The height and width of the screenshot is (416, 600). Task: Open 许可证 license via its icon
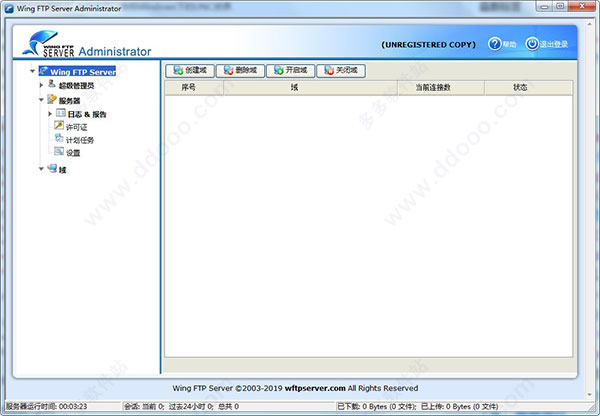click(x=59, y=126)
